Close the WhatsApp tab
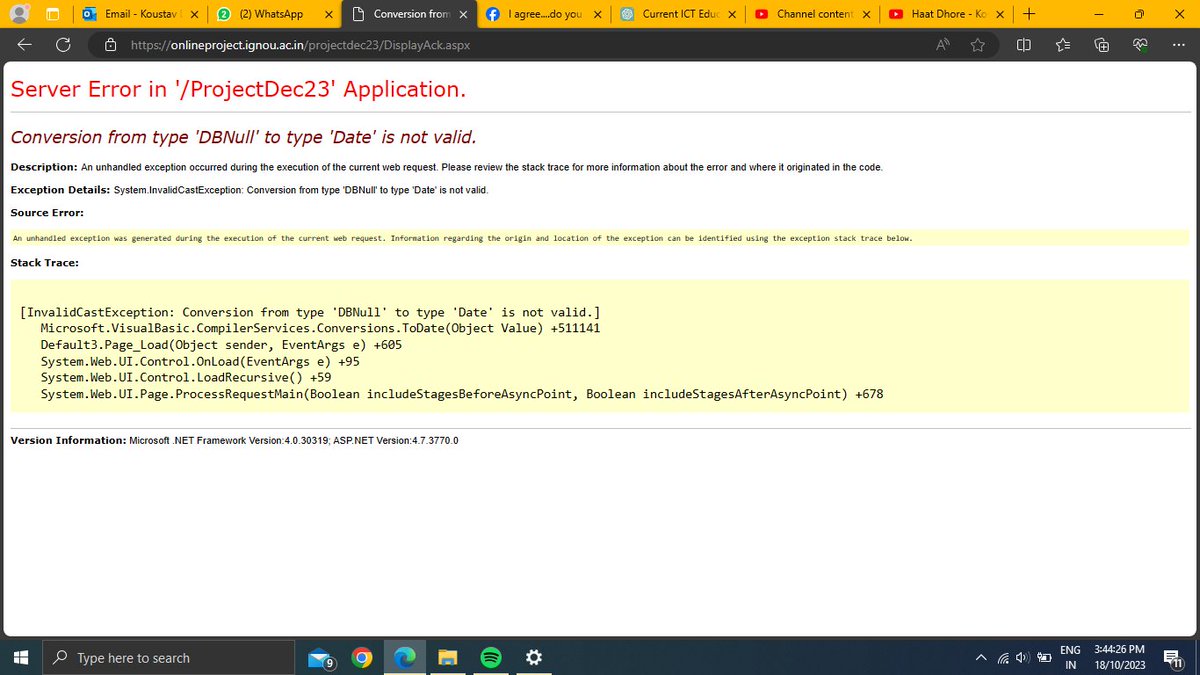Image resolution: width=1200 pixels, height=675 pixels. (x=327, y=14)
